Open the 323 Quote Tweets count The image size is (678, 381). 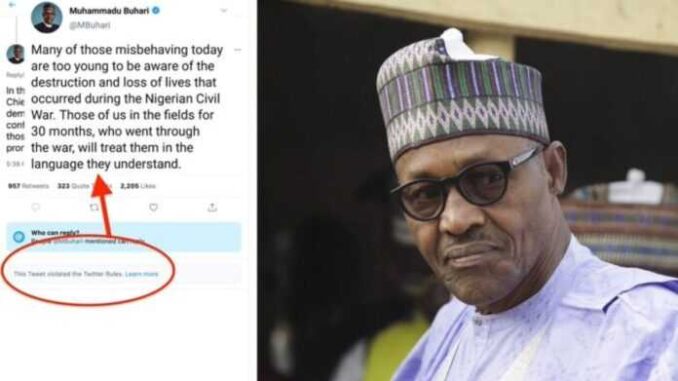coord(85,186)
